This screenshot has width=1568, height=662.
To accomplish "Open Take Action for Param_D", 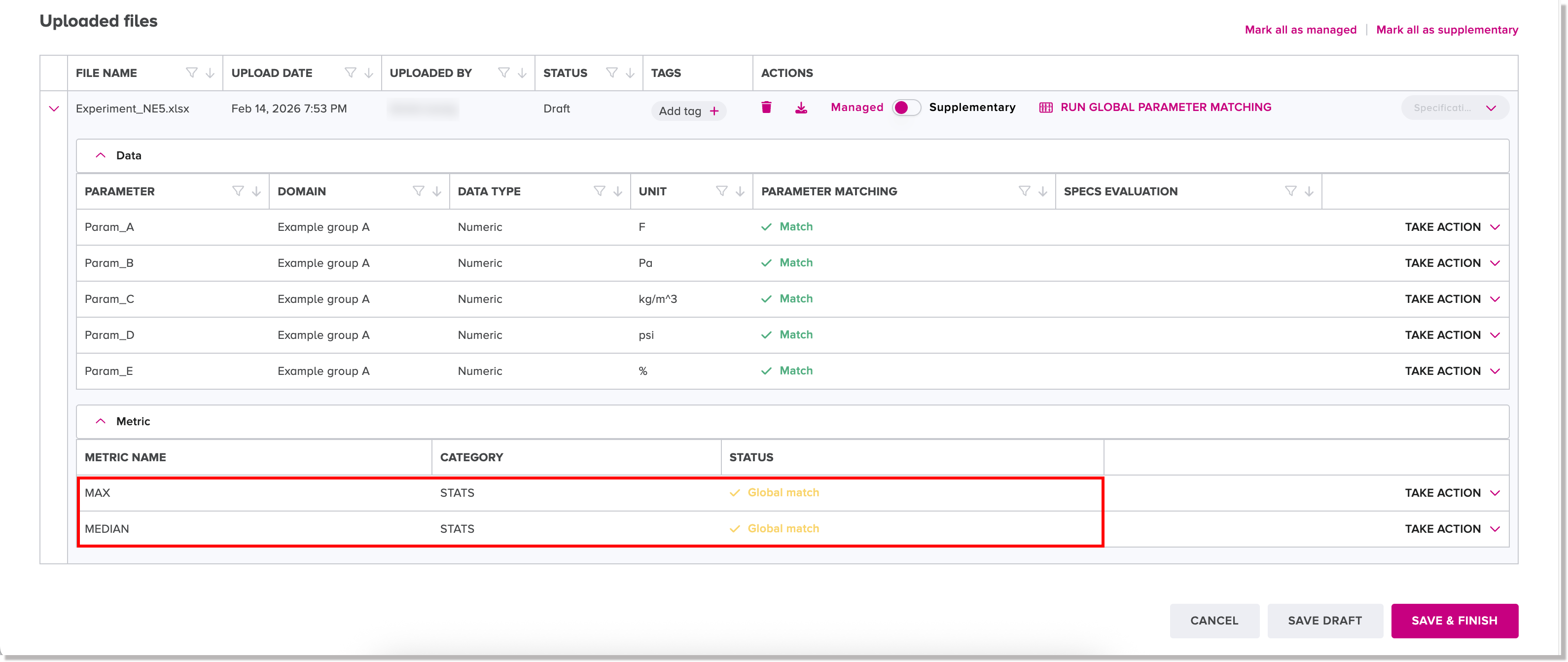I will click(1452, 335).
